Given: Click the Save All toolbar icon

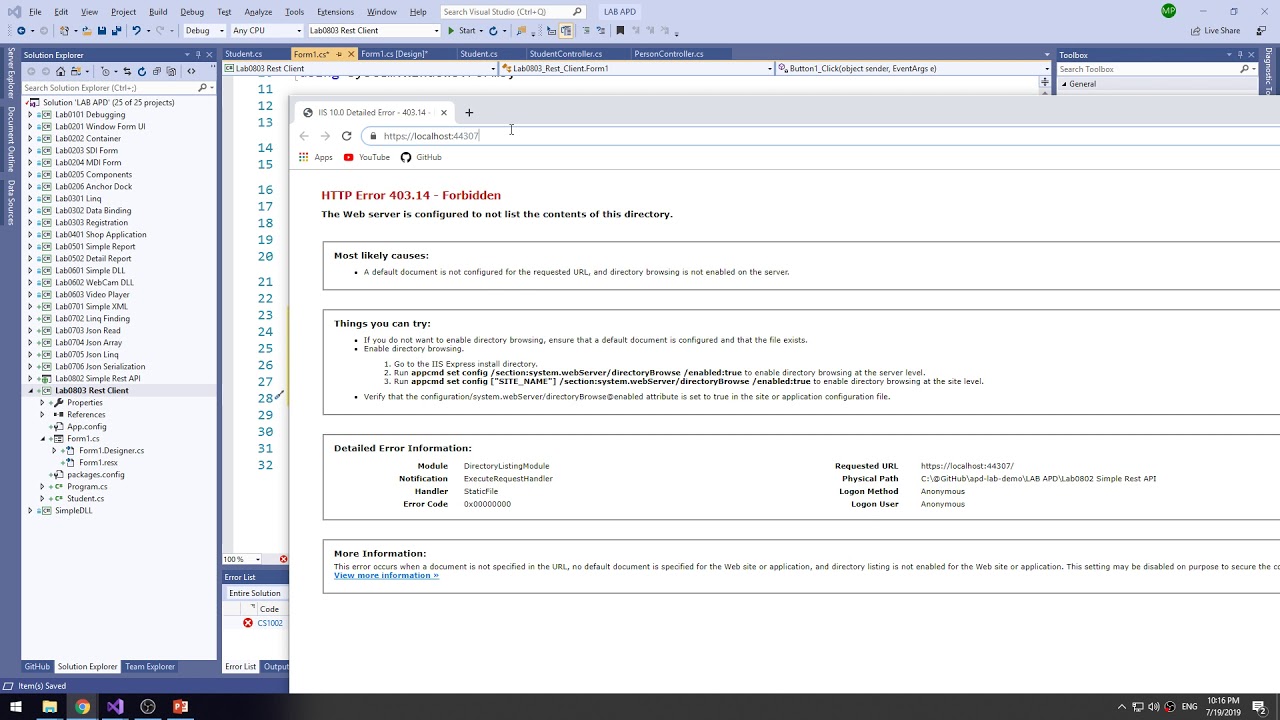Looking at the screenshot, I should [117, 31].
